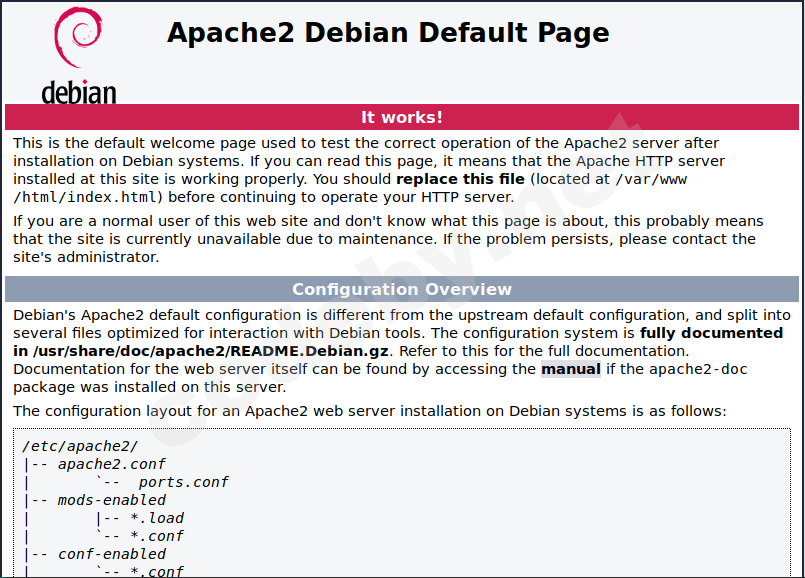The height and width of the screenshot is (578, 805).
Task: Click the '*.load' tree entry
Action: 157,518
